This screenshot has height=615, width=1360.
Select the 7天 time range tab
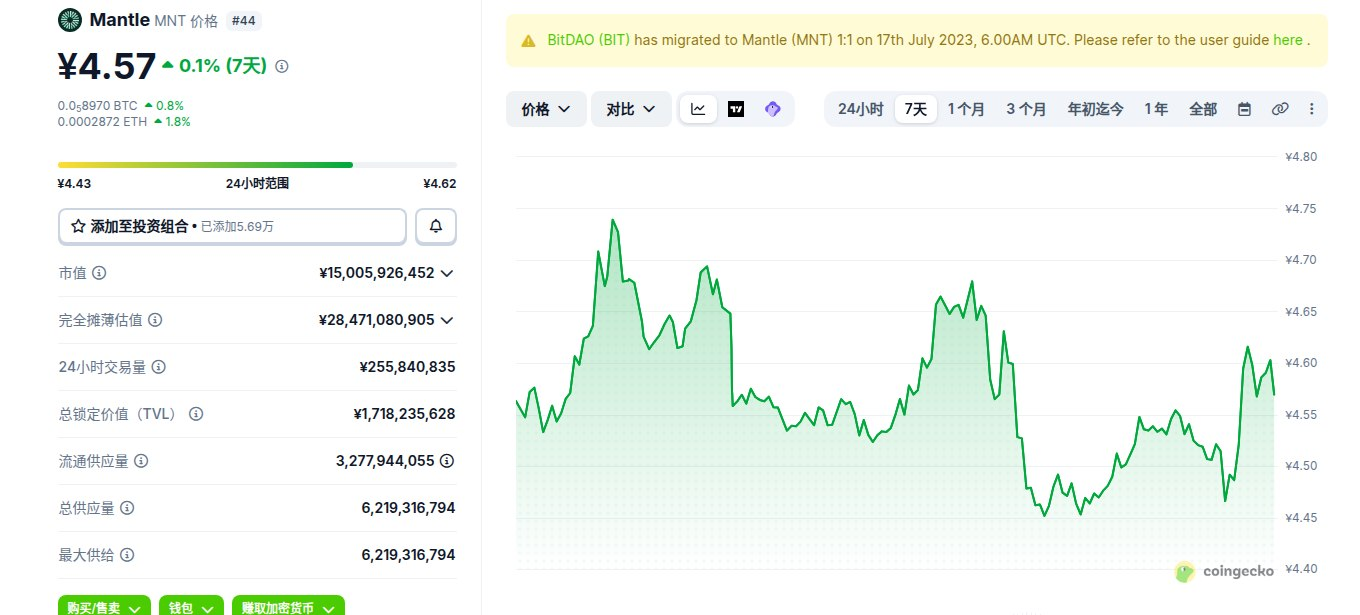click(915, 109)
